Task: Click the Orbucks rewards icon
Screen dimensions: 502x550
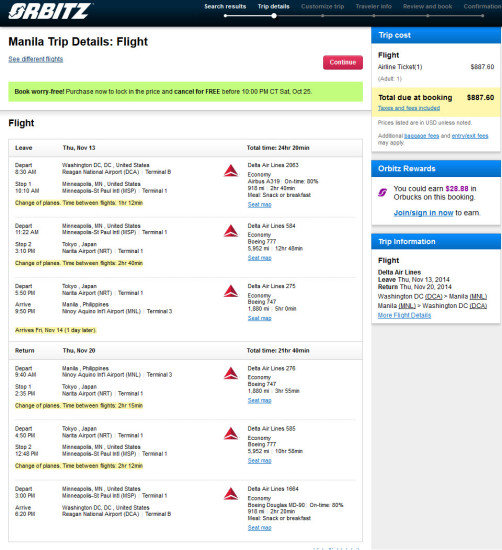Action: (382, 192)
